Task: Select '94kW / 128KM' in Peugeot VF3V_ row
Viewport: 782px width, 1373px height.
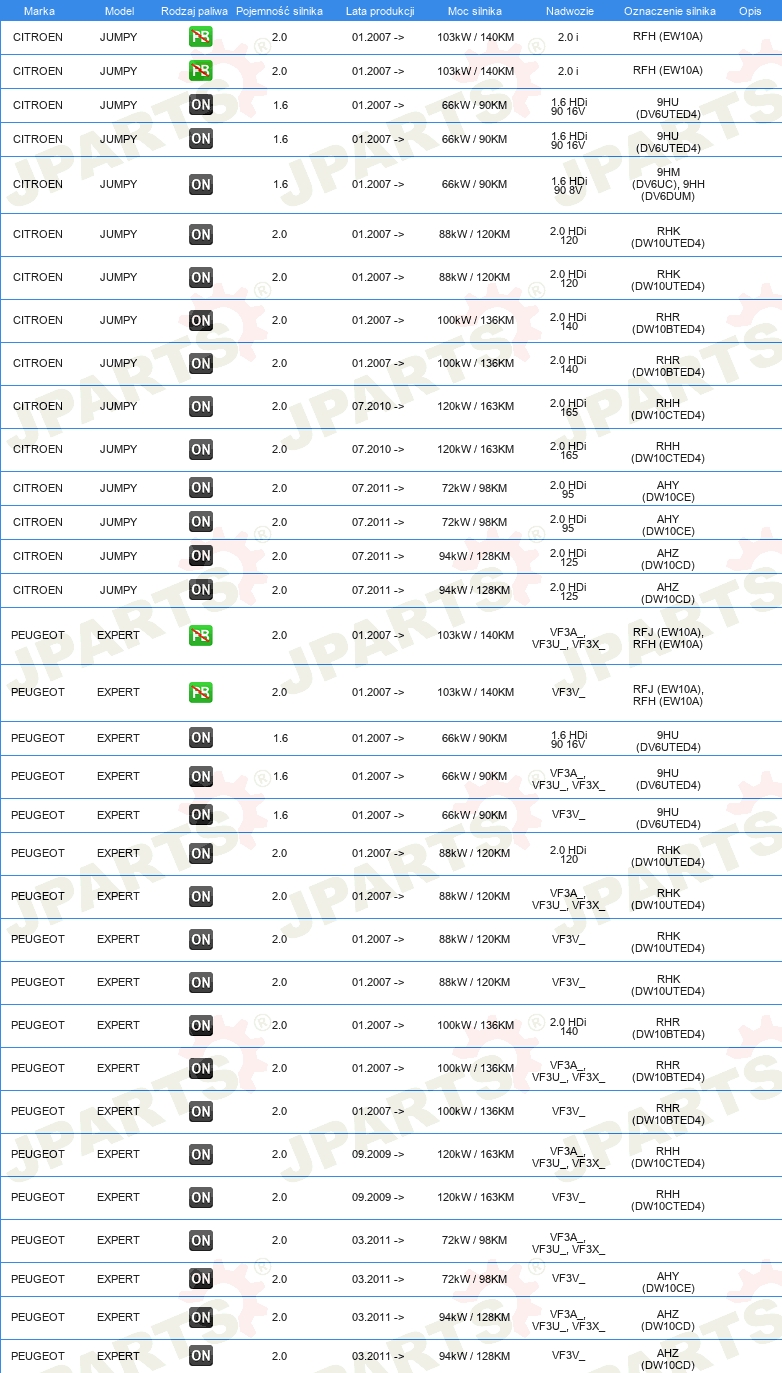Action: 474,1356
